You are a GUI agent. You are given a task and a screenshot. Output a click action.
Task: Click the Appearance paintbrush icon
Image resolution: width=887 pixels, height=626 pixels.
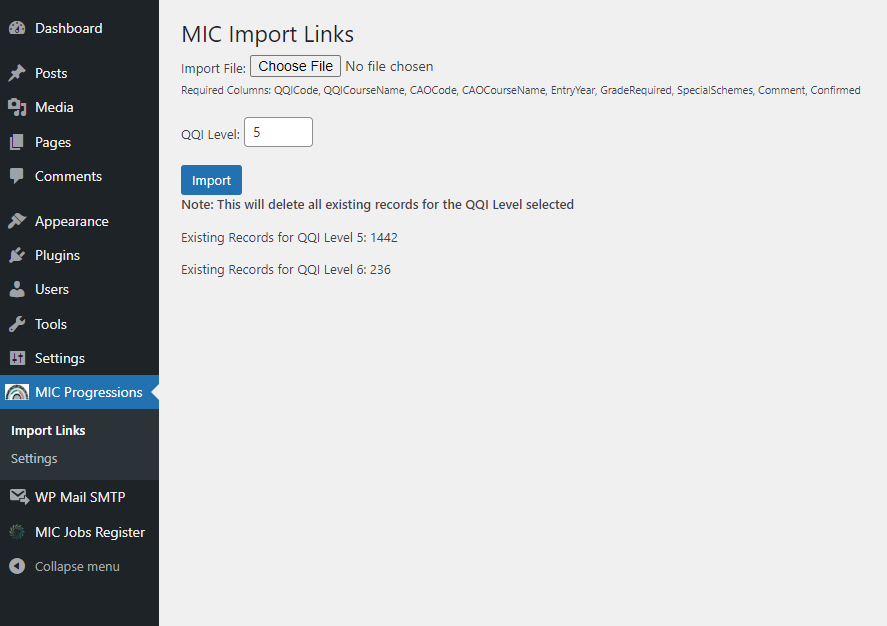[17, 221]
